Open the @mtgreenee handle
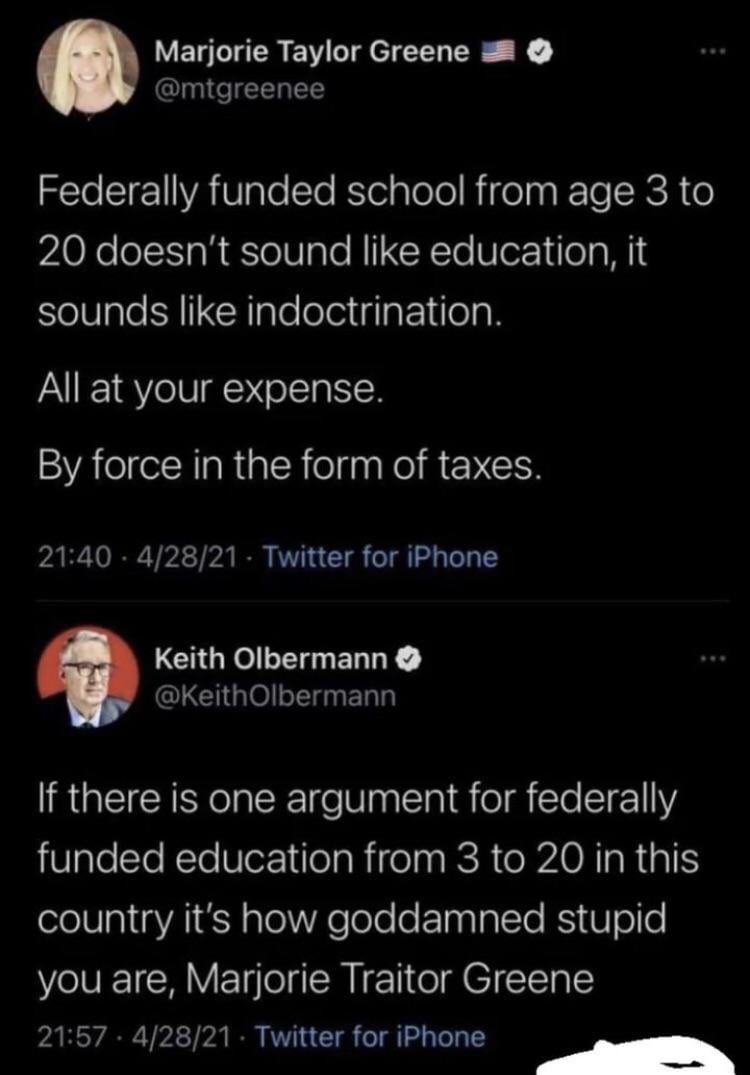 [x=239, y=90]
